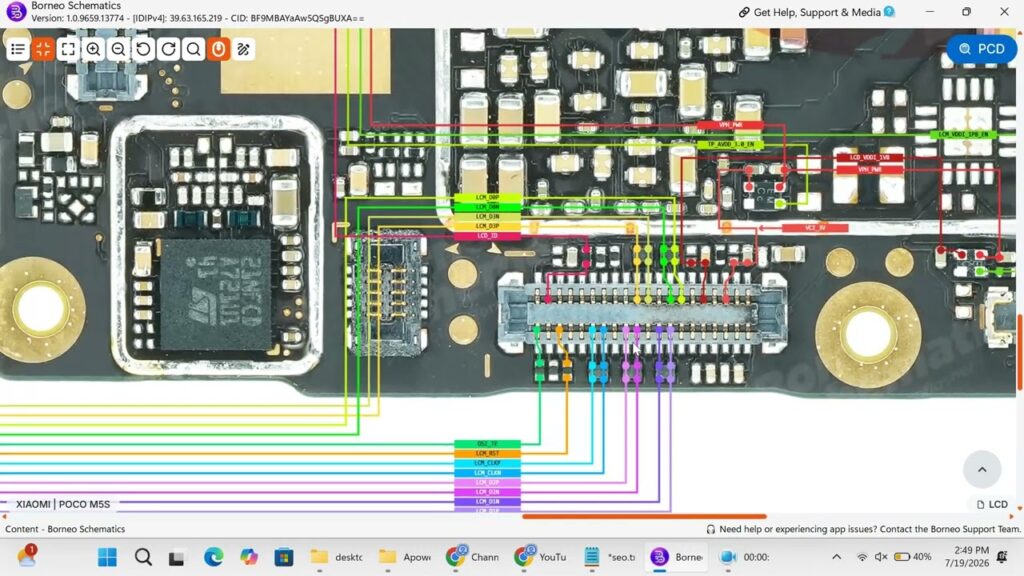Select the TP_AVDD_1.8_EN net label
1024x576 pixels.
(x=730, y=144)
